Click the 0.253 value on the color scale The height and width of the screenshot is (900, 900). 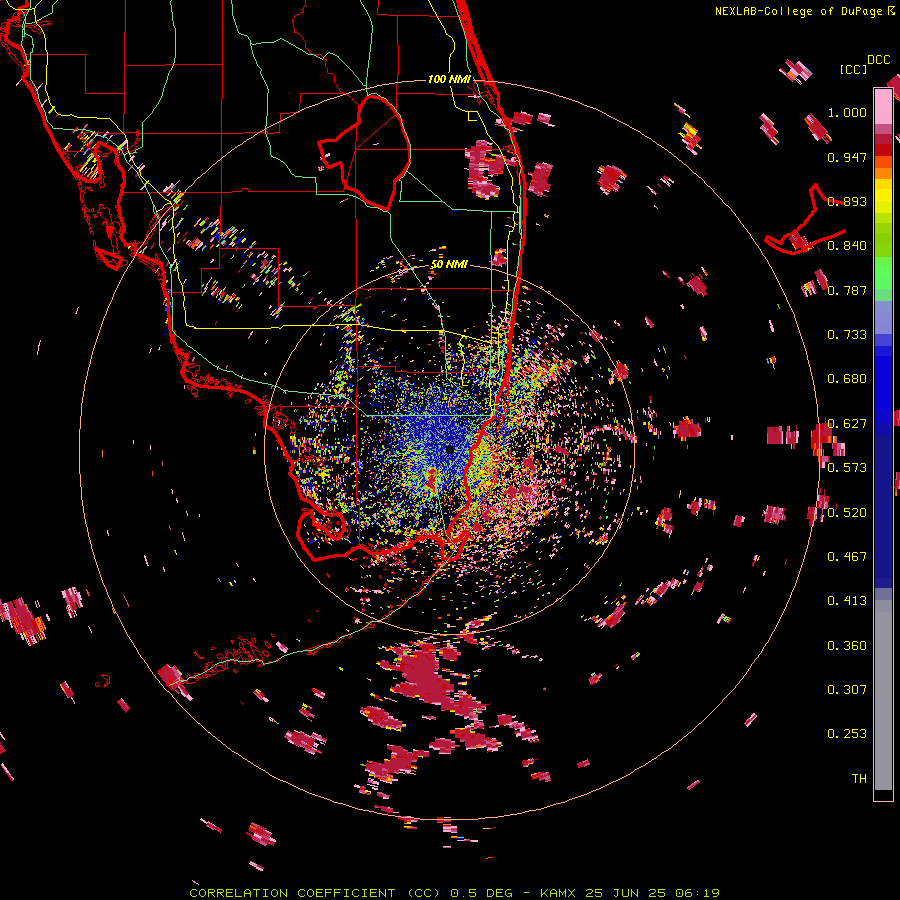847,734
